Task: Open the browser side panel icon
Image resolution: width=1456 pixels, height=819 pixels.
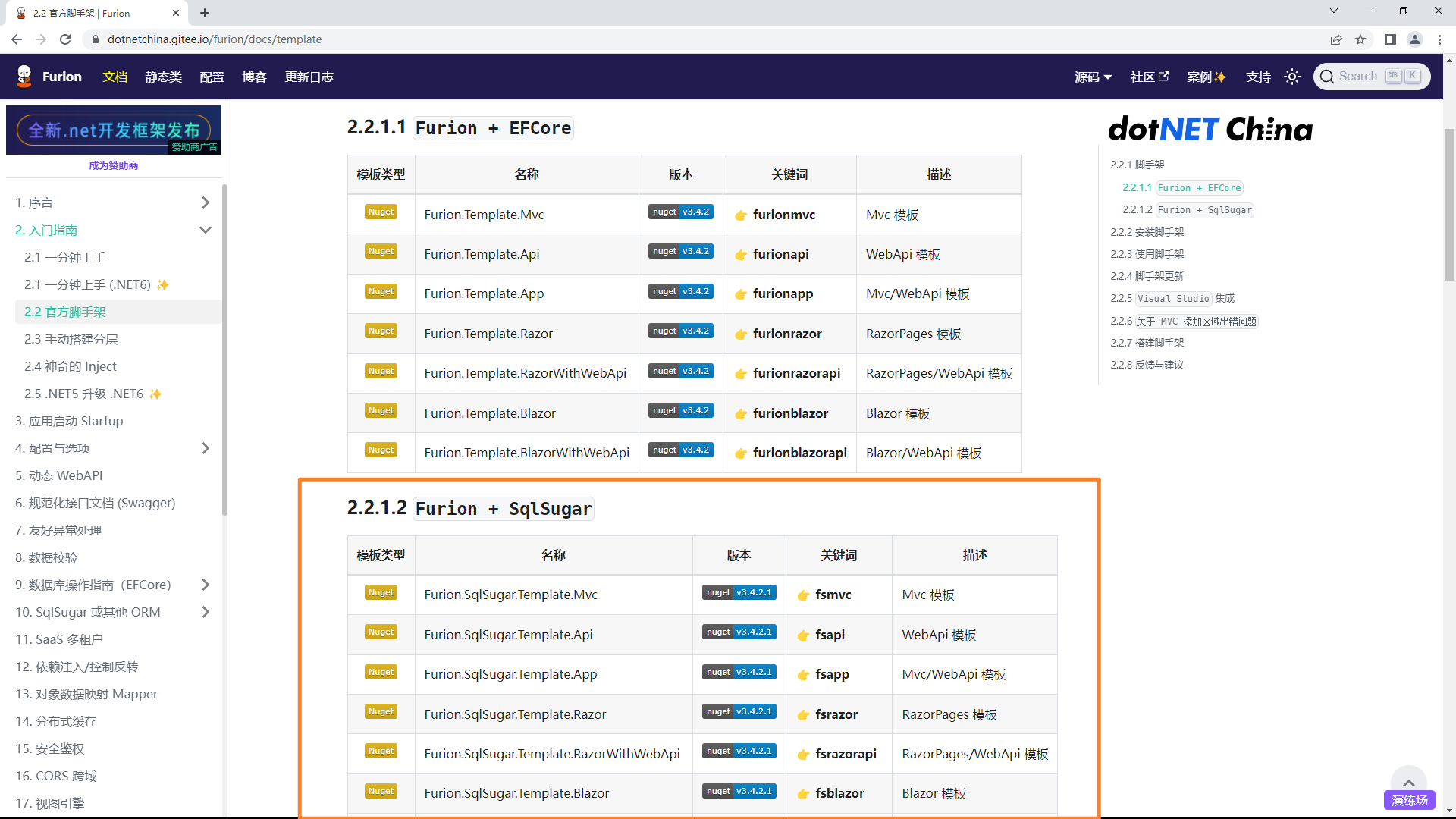Action: 1390,39
